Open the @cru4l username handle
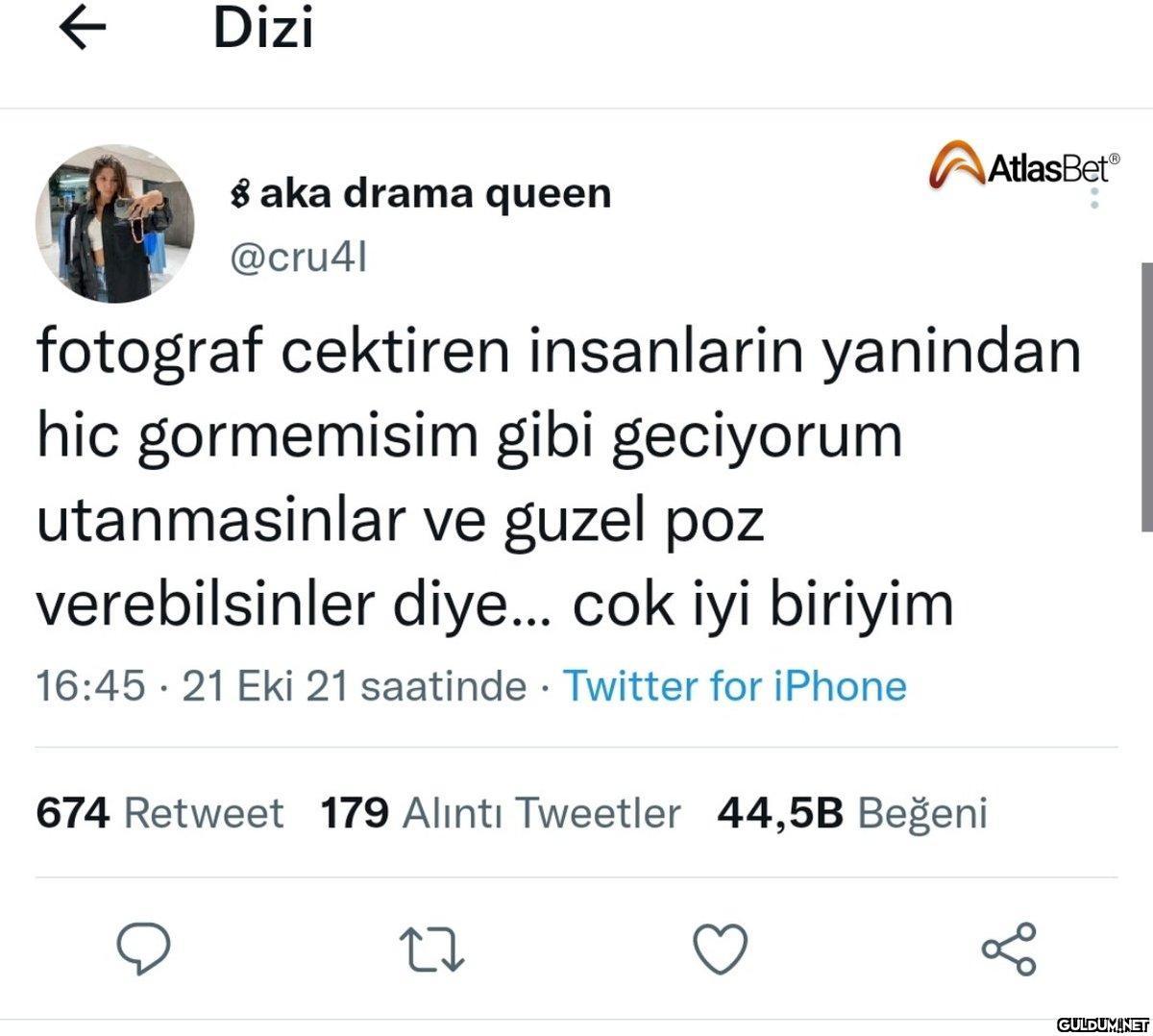 pos(296,258)
